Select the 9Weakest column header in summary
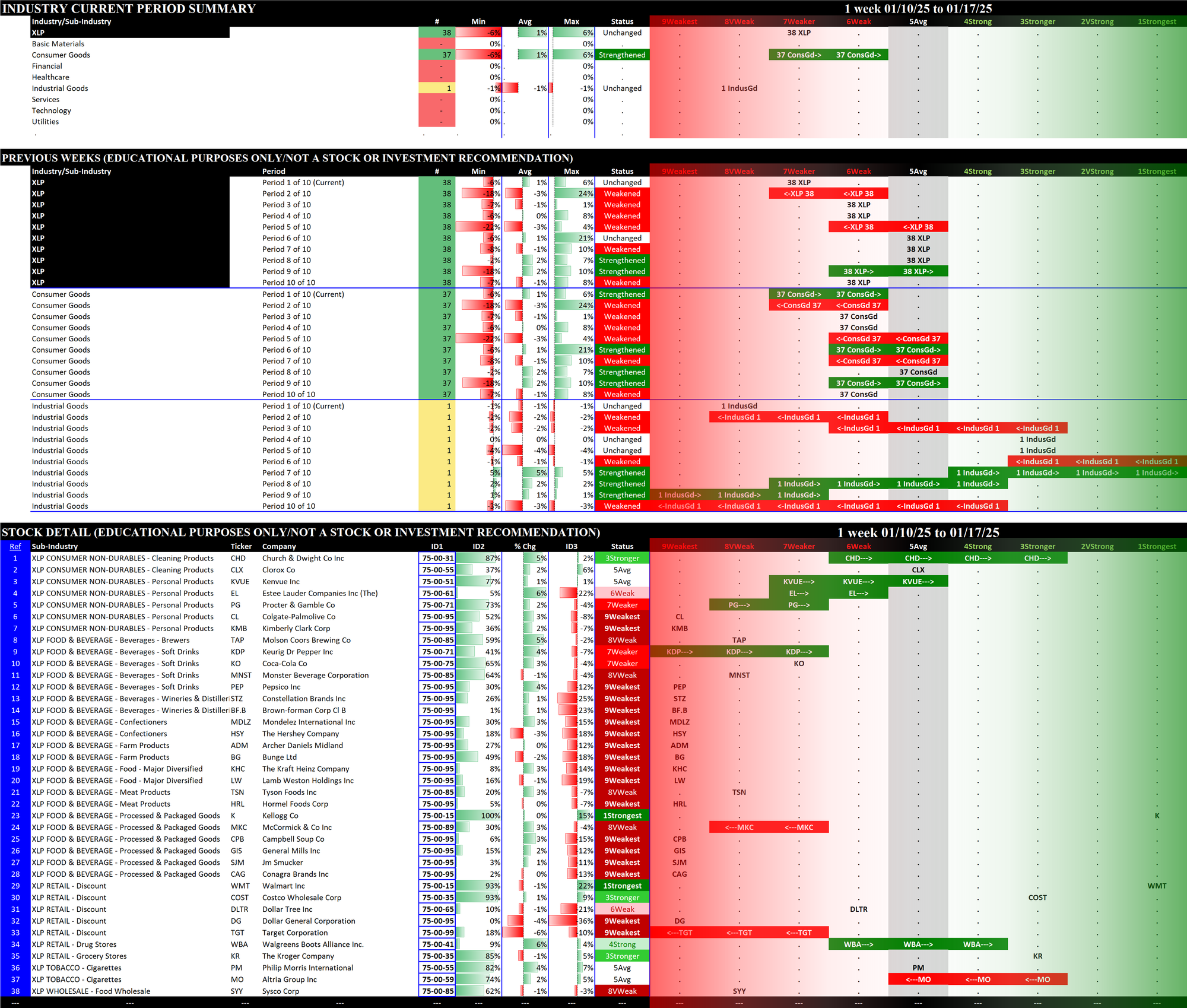Image resolution: width=1187 pixels, height=1008 pixels. click(679, 21)
